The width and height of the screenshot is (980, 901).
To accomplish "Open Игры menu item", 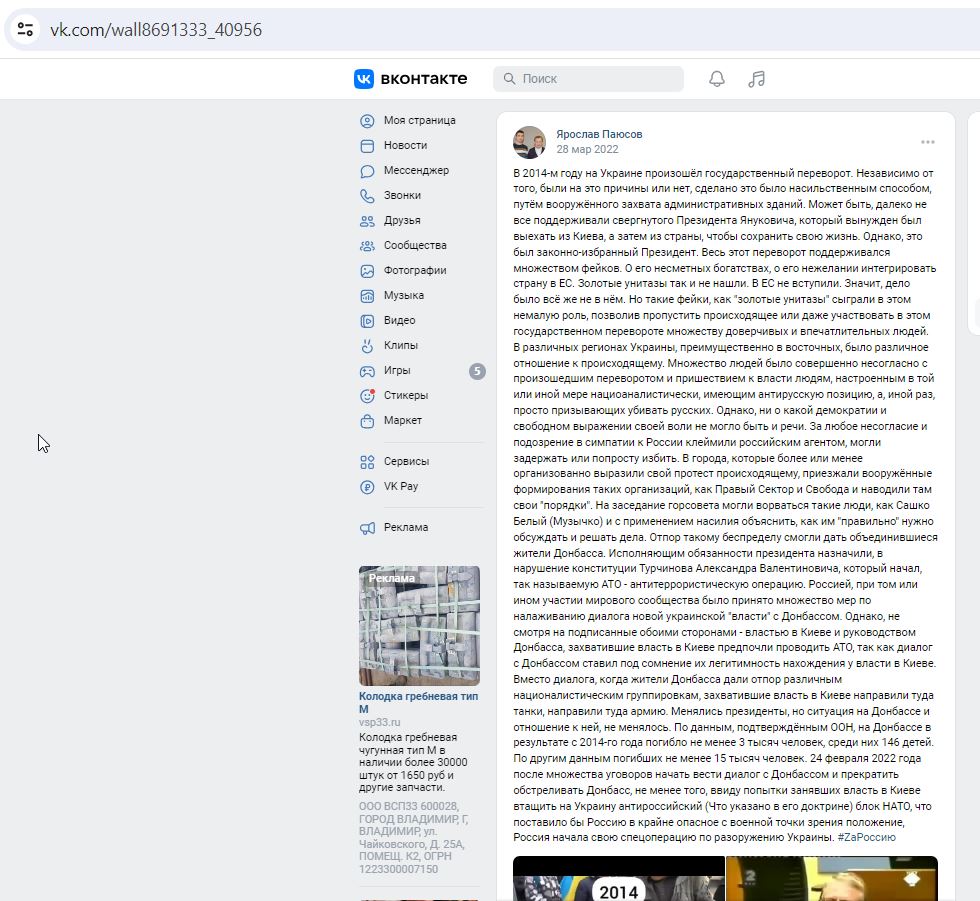I will 397,370.
